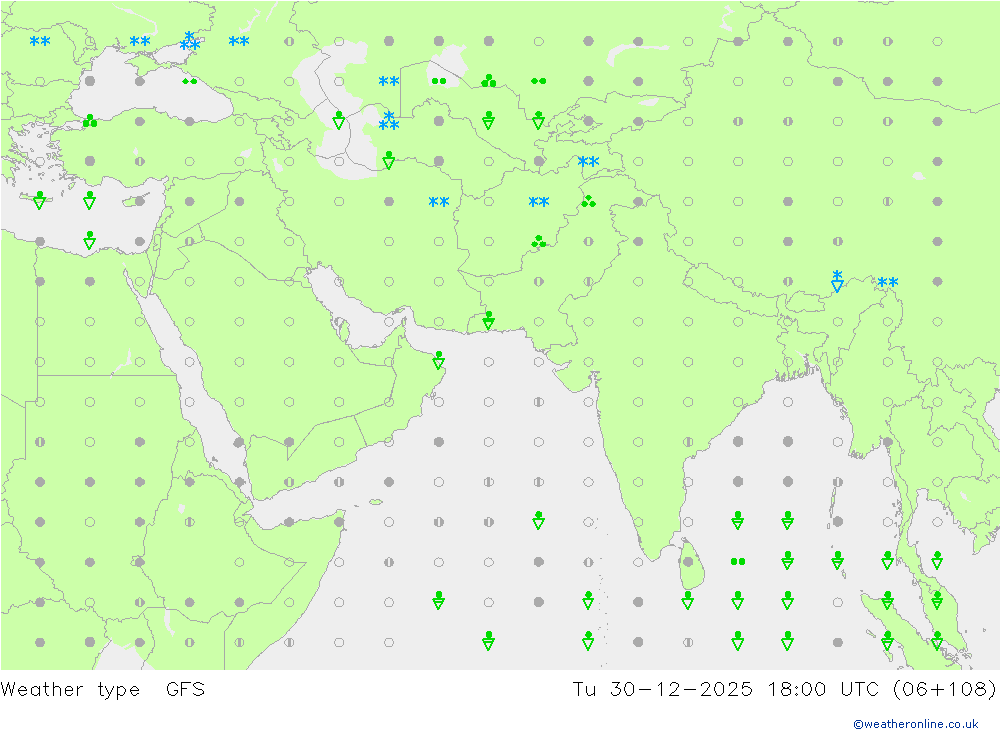Click the 'Weather type' caption text
This screenshot has height=733, width=1000.
pyautogui.click(x=70, y=690)
